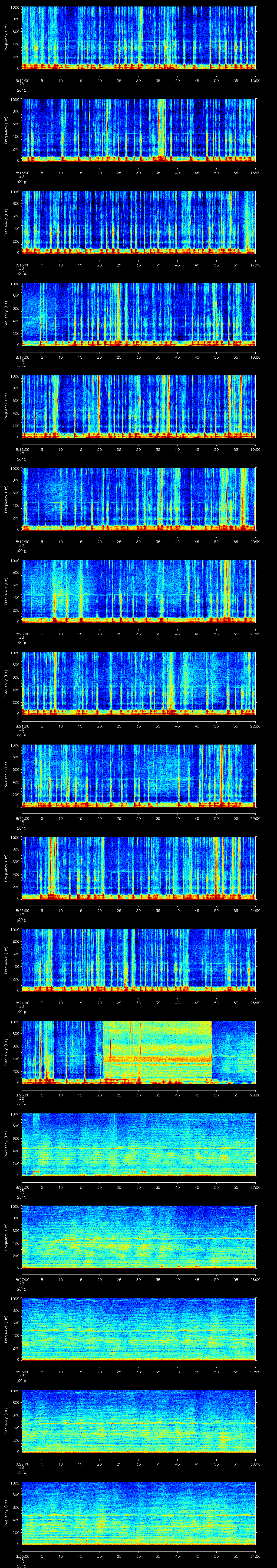The height and width of the screenshot is (1568, 277).
Task: Click the 8:25:00 start time label
Action: (x=22, y=1095)
